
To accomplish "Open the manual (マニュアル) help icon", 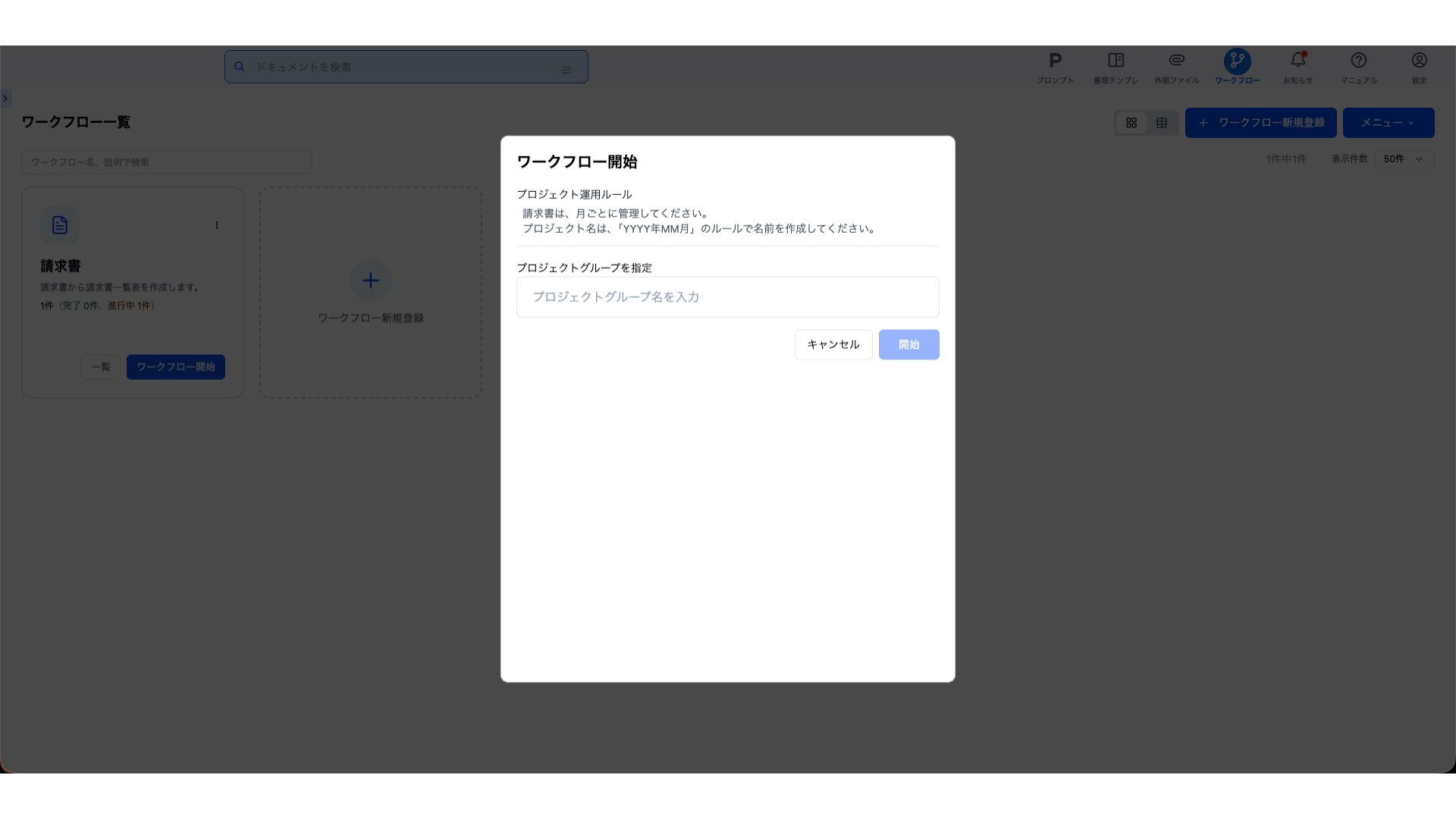I will tap(1358, 61).
